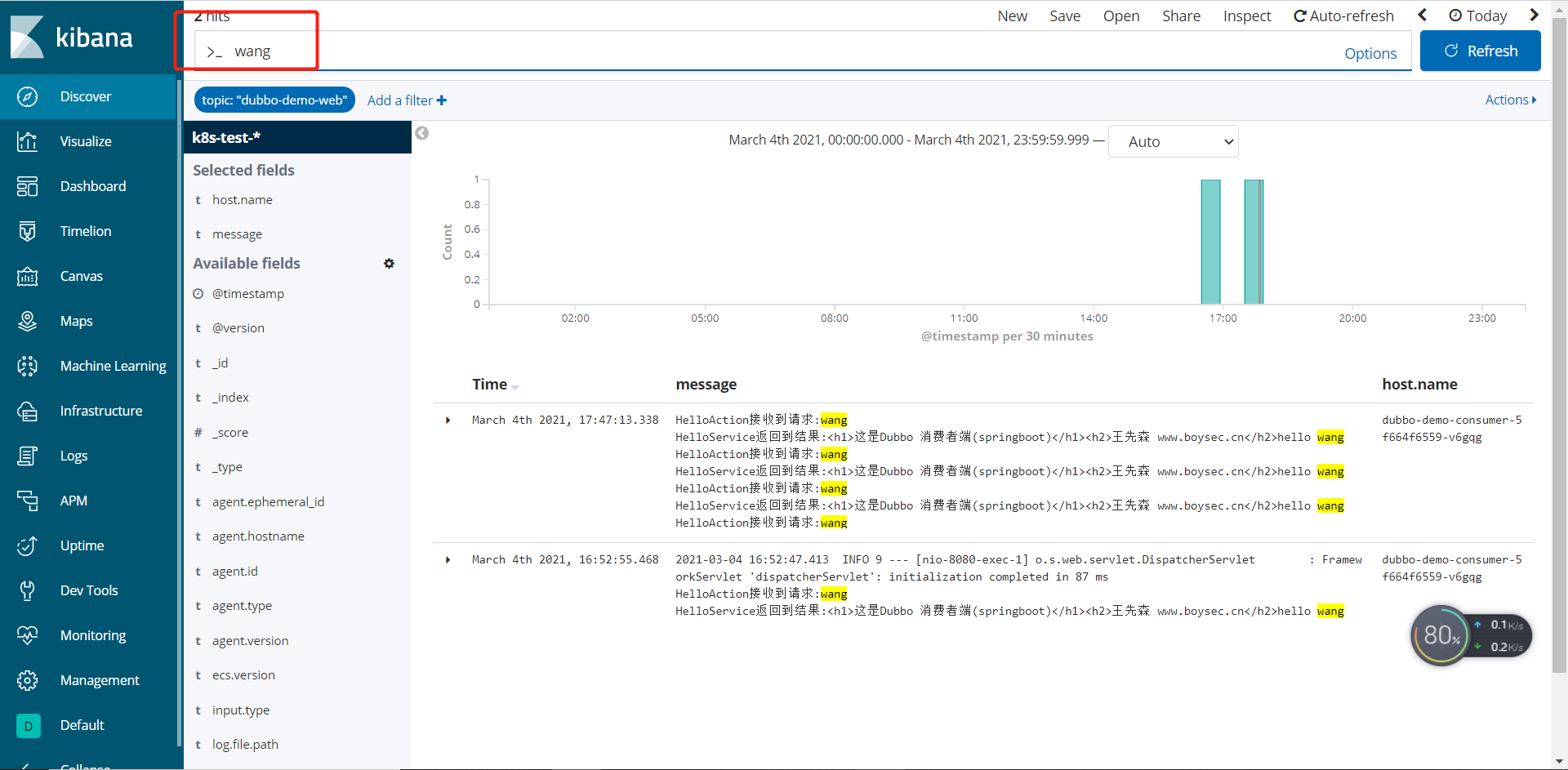Open Timelion icon in sidebar
The image size is (1568, 770).
click(x=27, y=231)
